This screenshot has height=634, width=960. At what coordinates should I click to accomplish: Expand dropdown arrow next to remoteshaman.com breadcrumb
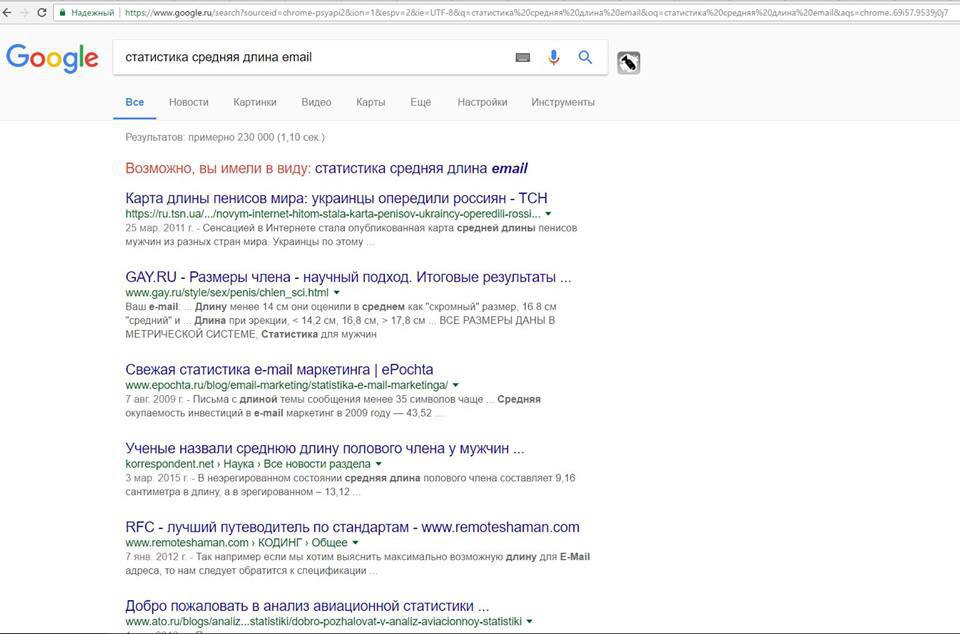[x=355, y=543]
